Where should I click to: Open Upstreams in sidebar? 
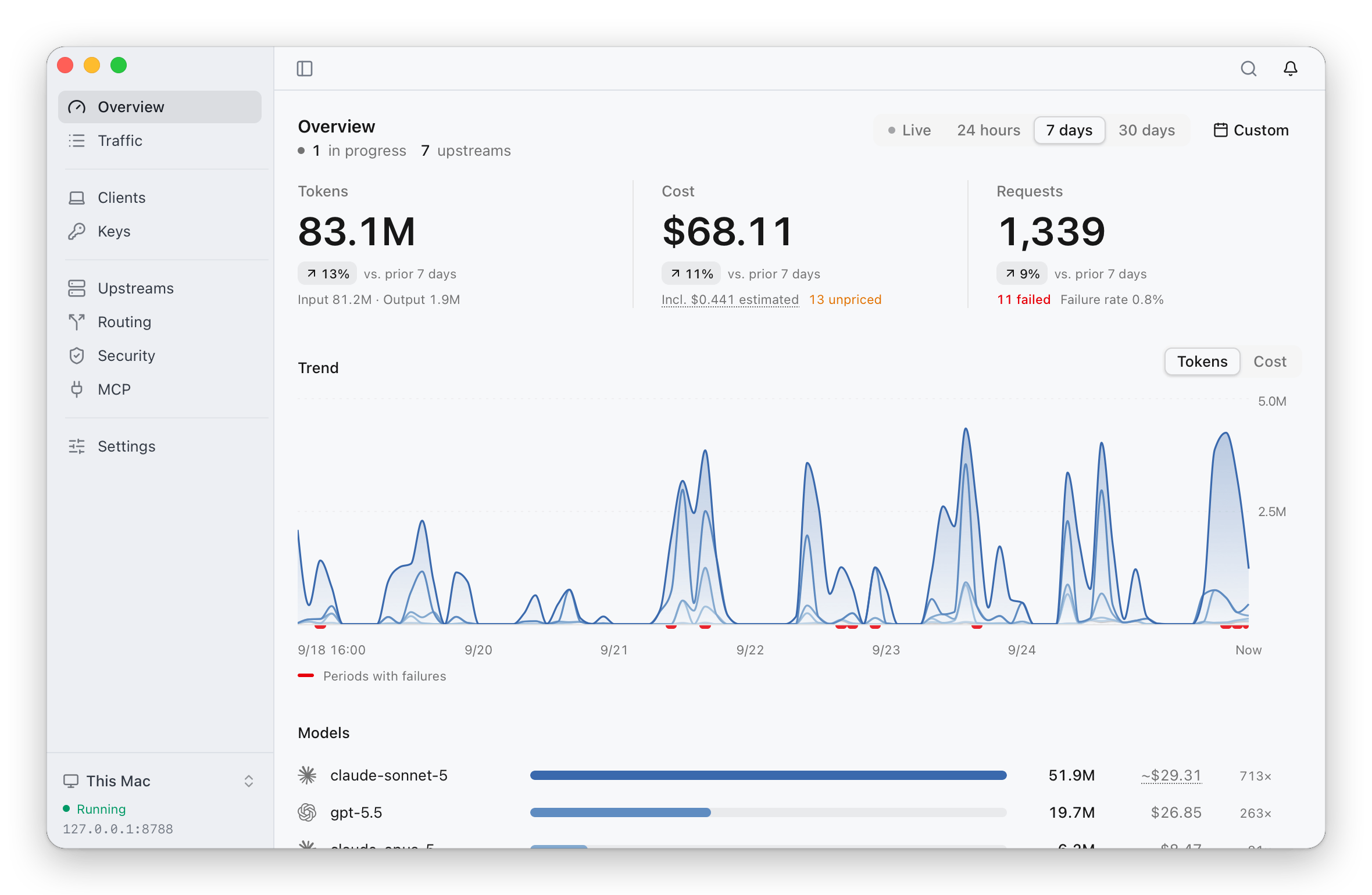(x=160, y=288)
